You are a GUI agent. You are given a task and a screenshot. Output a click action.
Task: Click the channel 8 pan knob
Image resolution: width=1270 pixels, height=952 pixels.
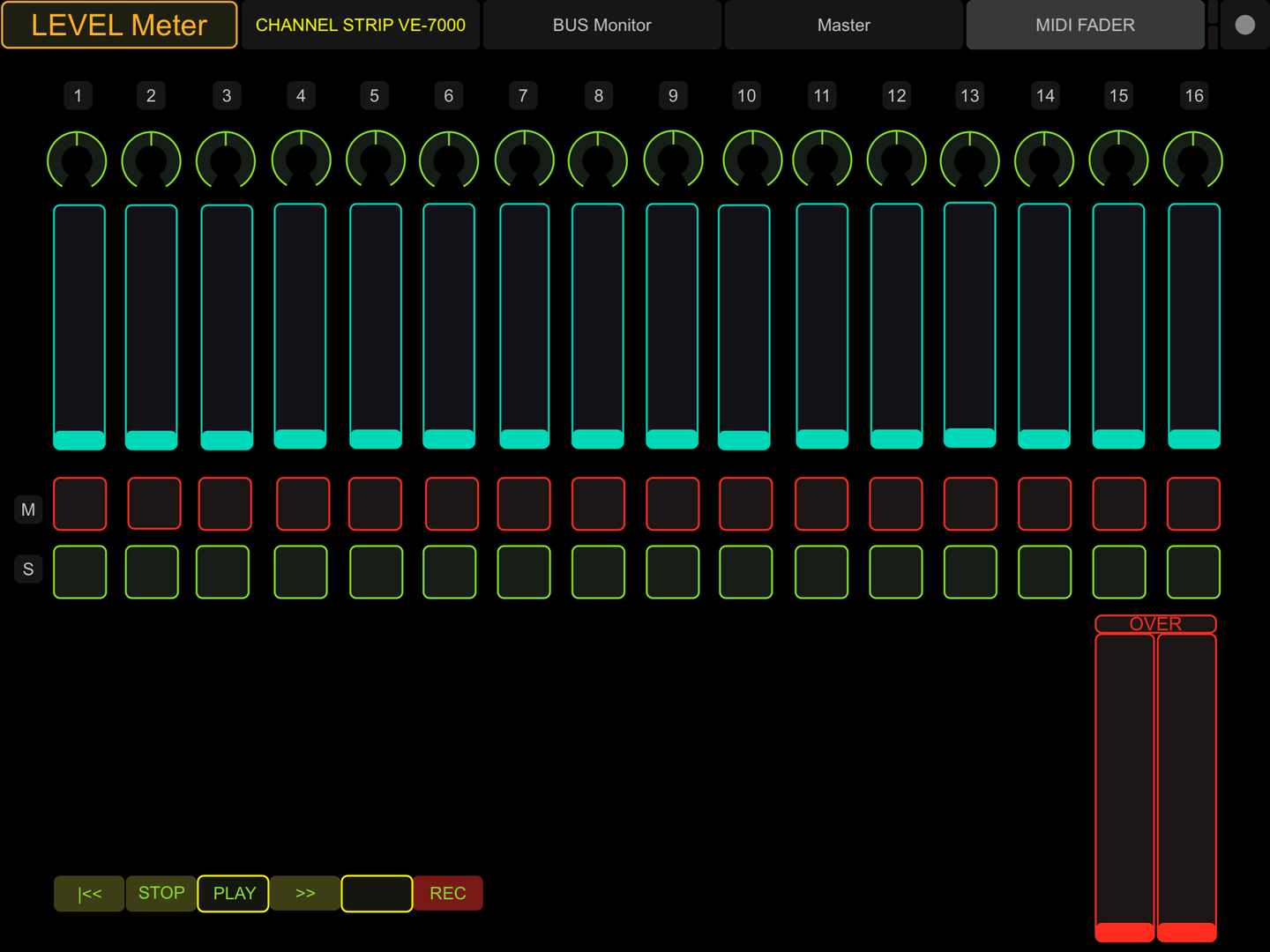(x=598, y=160)
